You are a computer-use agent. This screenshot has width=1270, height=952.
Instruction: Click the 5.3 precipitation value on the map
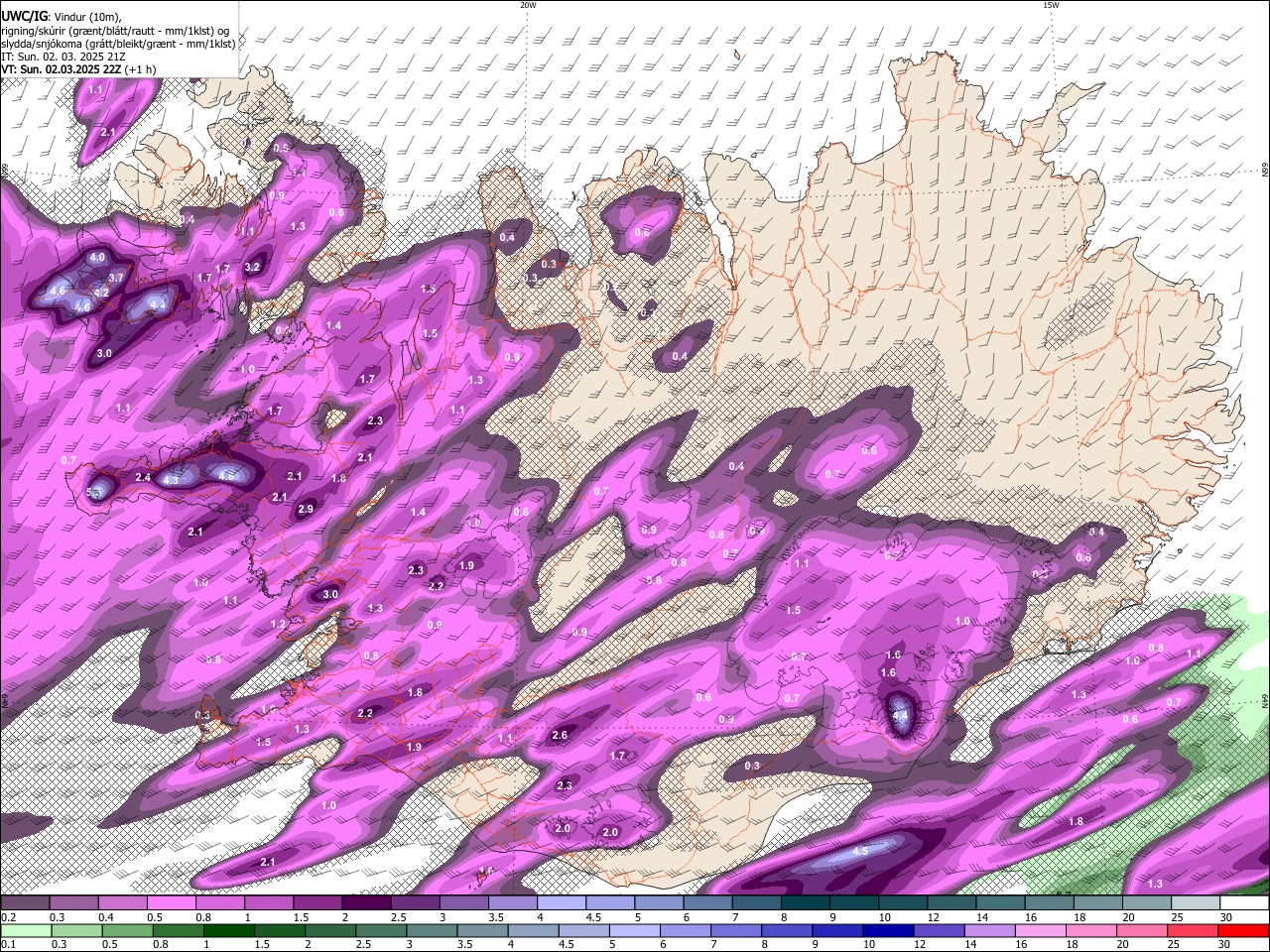tap(95, 492)
